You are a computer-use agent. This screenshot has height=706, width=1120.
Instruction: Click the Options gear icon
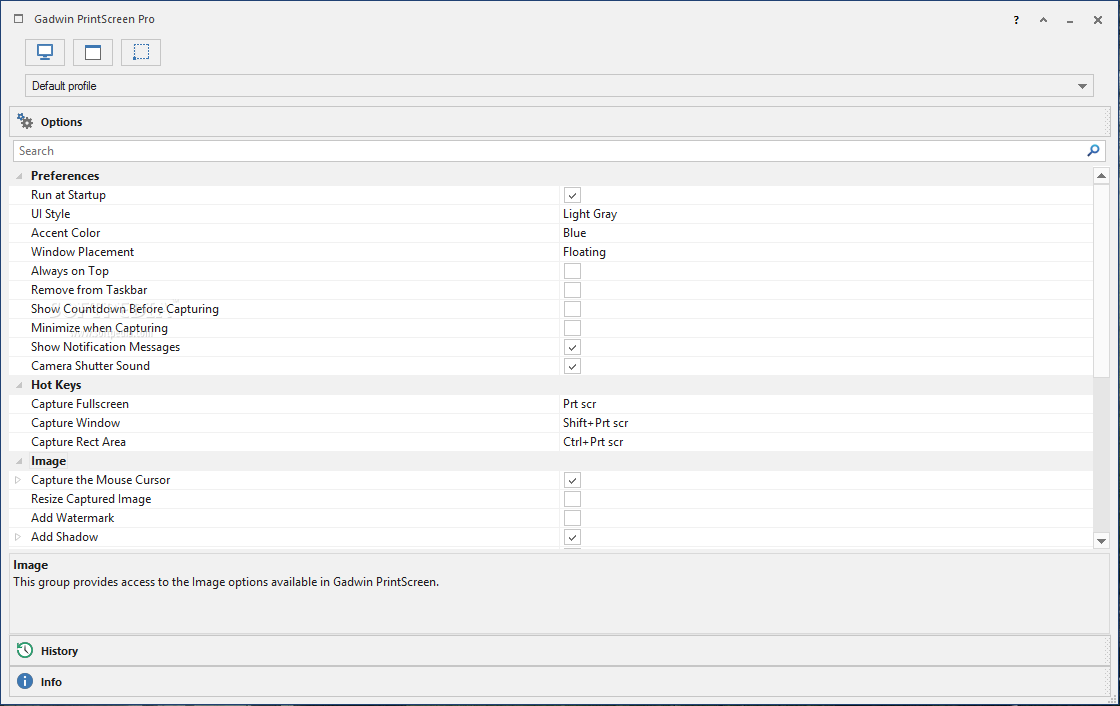(25, 121)
